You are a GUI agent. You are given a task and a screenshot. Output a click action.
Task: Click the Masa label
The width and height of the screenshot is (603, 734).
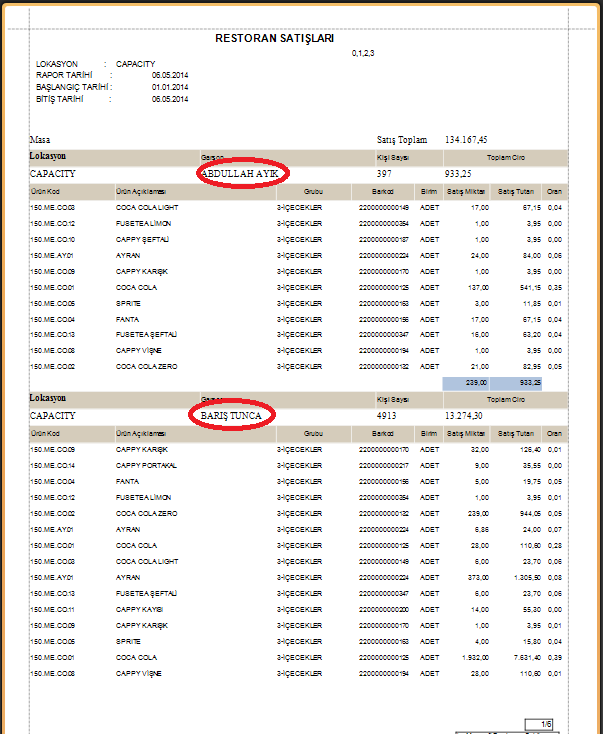click(x=40, y=139)
